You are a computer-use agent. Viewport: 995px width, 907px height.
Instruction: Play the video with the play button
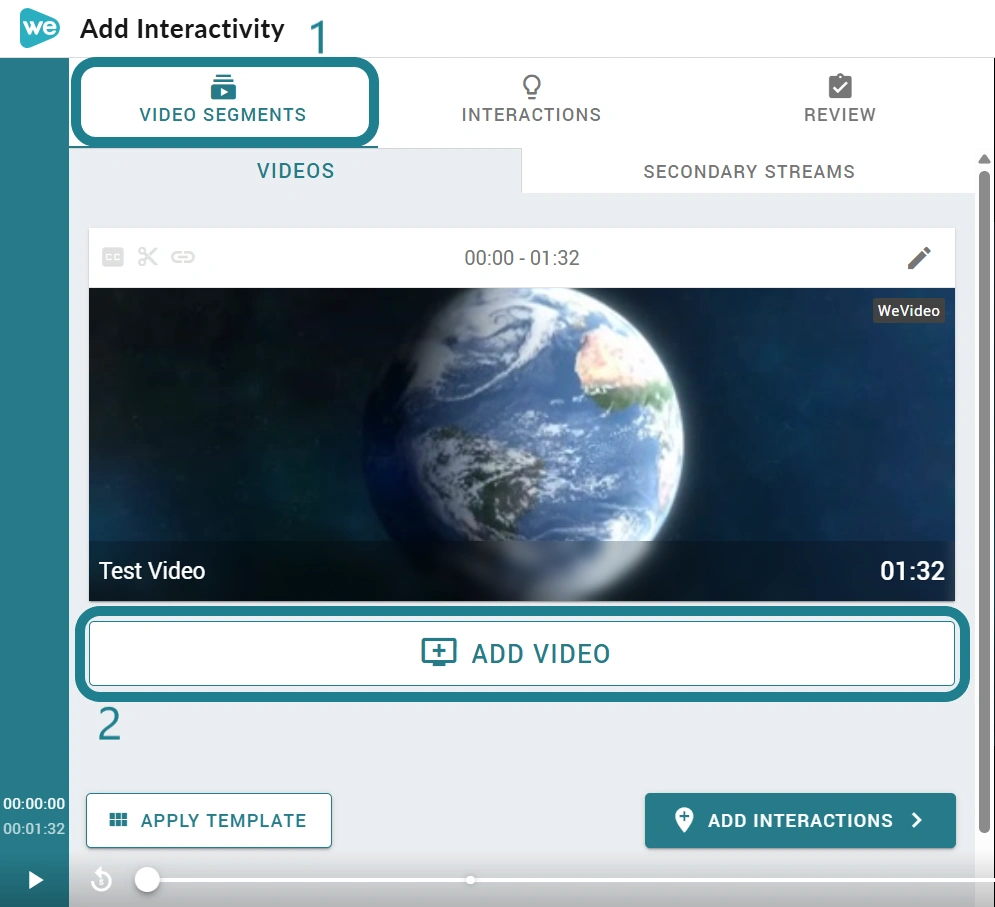(36, 880)
